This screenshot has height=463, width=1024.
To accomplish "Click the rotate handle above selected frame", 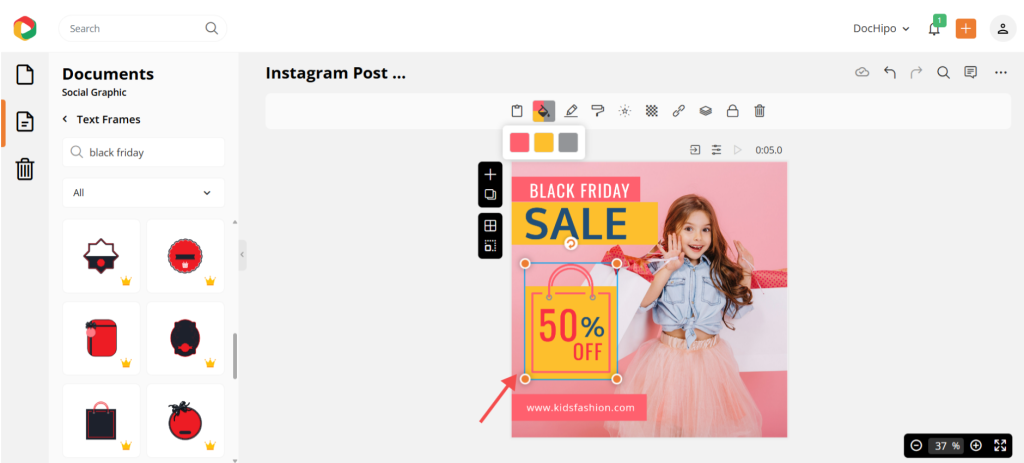I will click(571, 244).
